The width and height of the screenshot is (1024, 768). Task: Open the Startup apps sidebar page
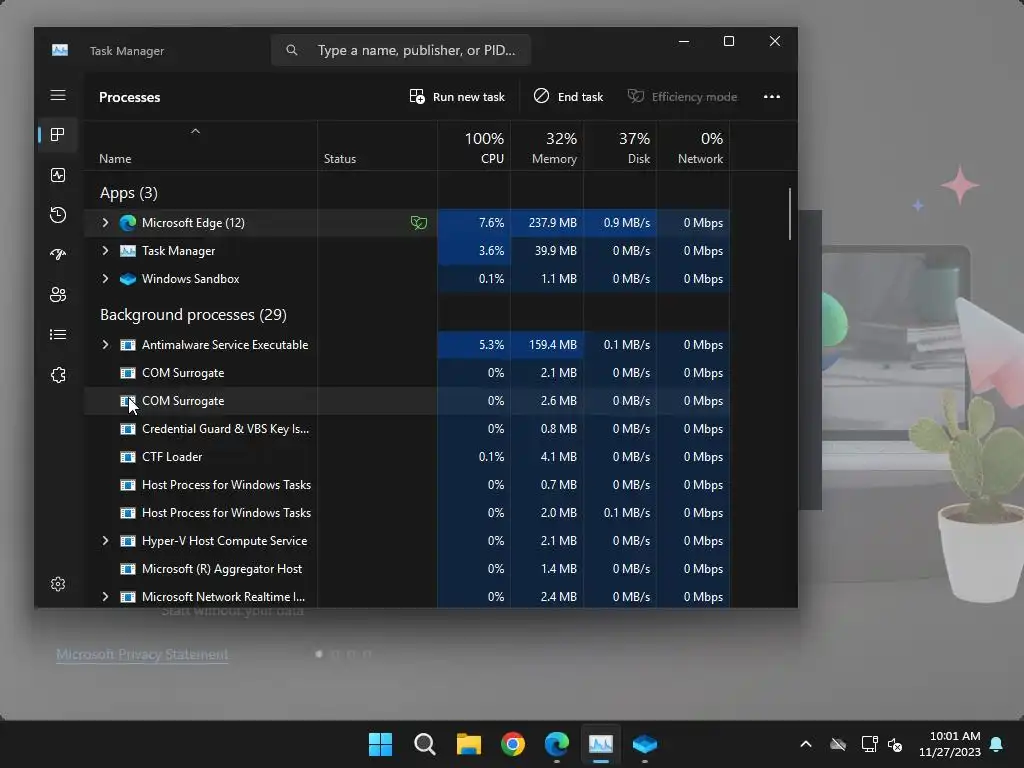[58, 255]
